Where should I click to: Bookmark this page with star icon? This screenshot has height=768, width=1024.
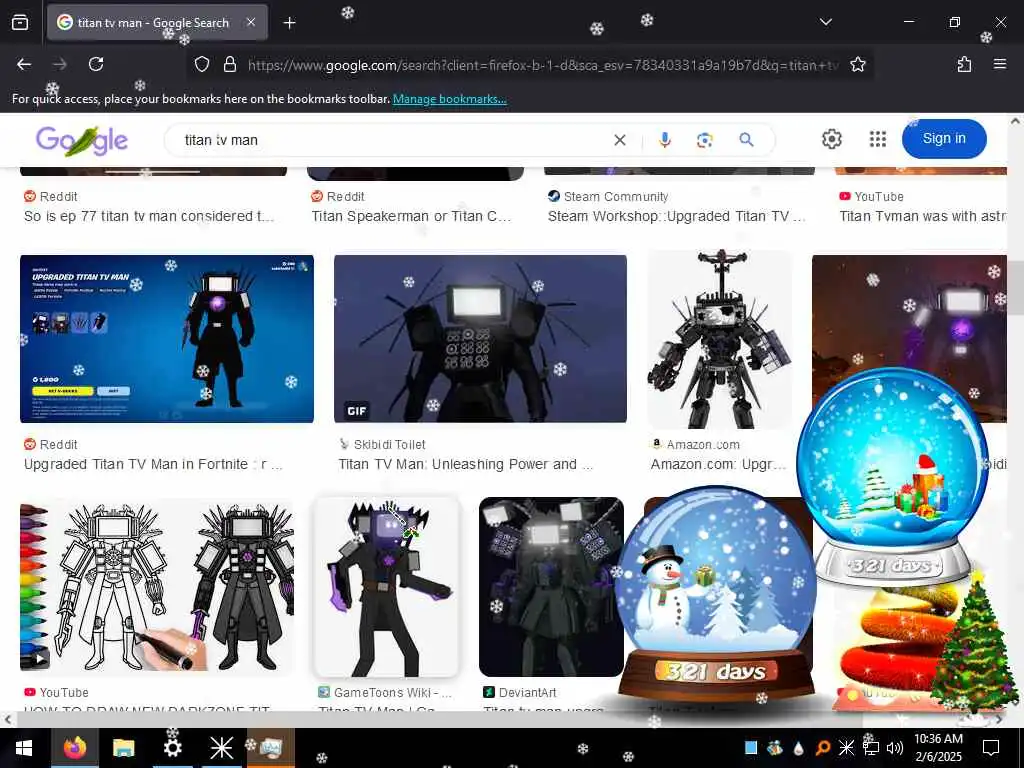pyautogui.click(x=857, y=65)
